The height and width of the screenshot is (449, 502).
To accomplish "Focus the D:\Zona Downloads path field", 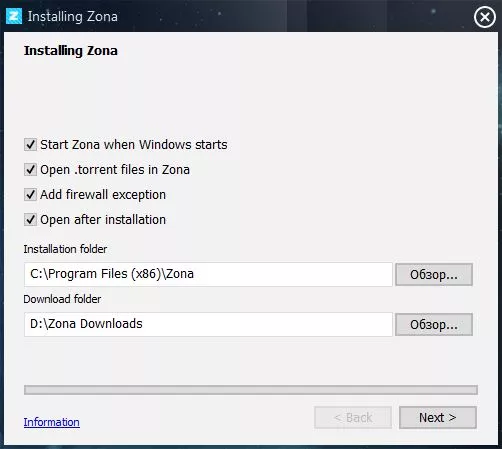I will click(x=208, y=324).
